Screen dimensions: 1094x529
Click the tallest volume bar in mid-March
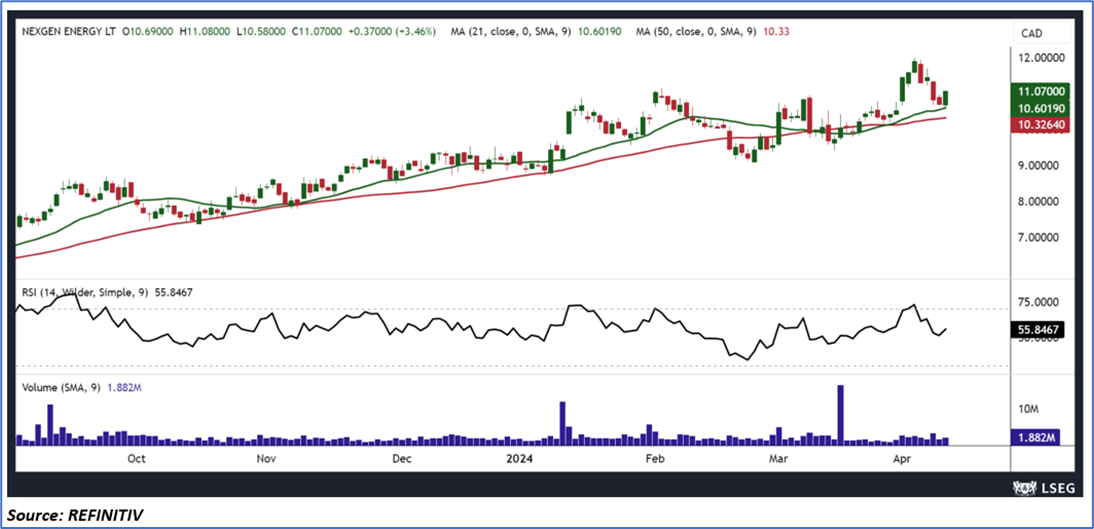(841, 415)
